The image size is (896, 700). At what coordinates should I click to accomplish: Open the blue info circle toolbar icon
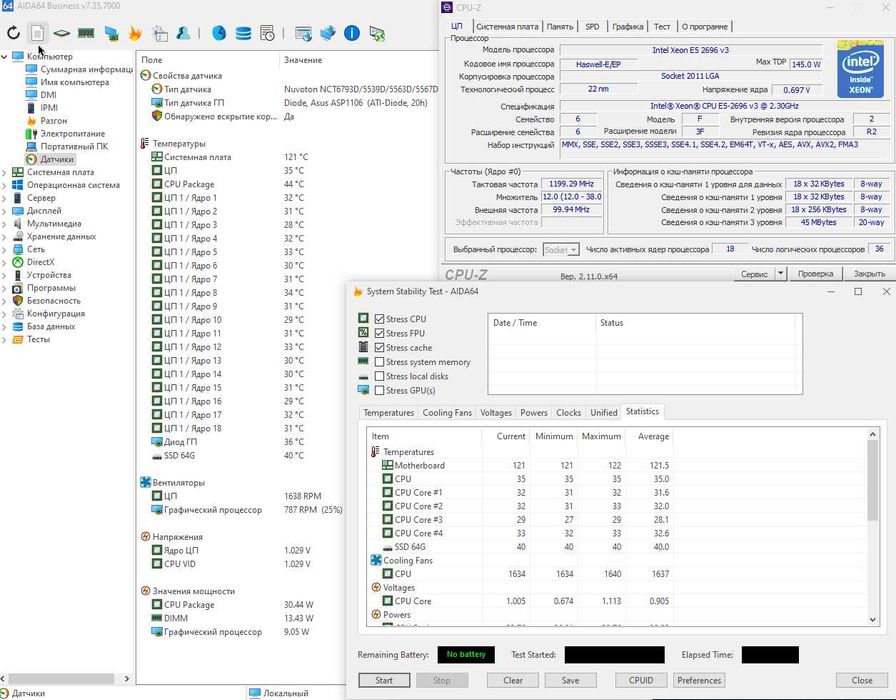click(352, 34)
